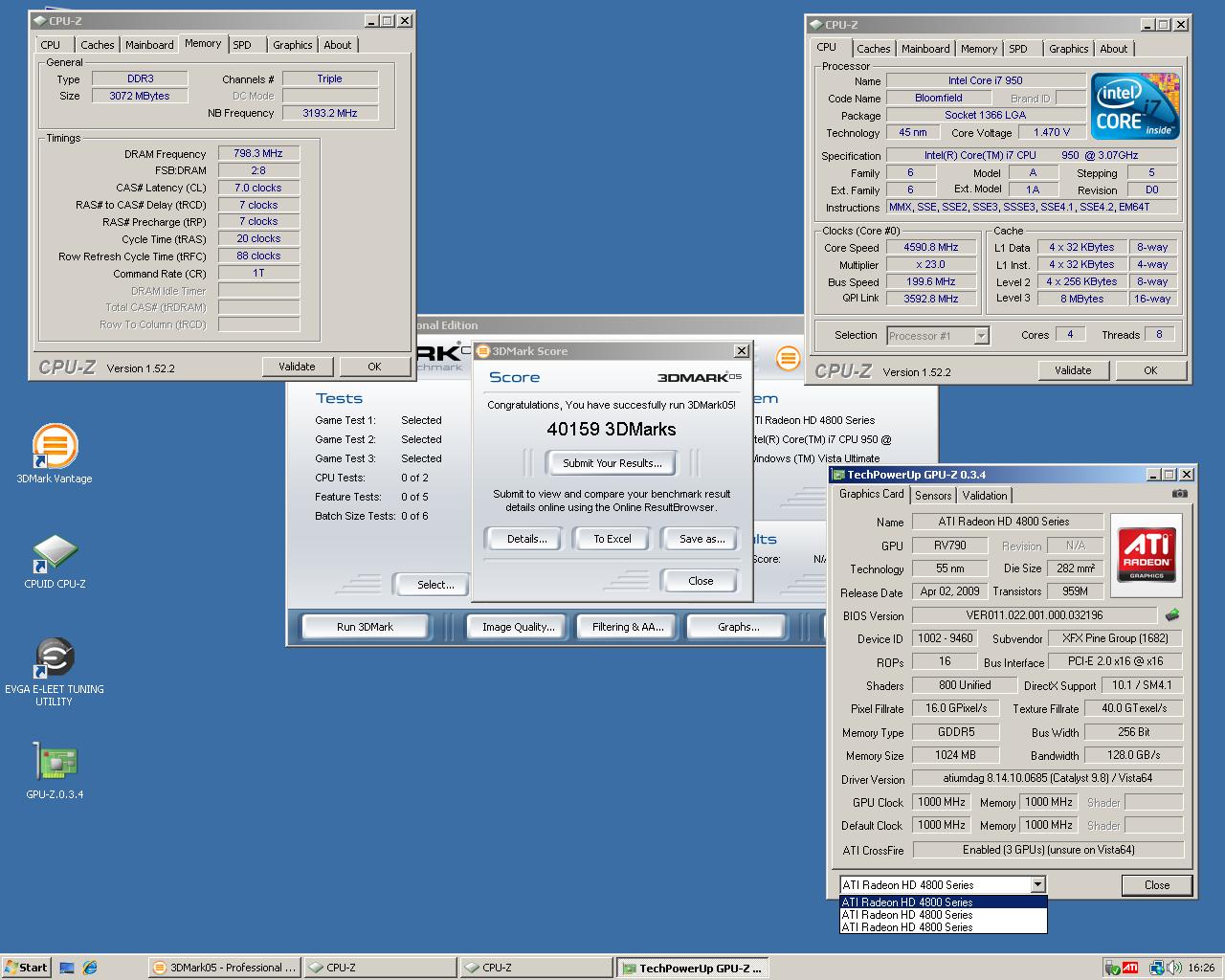The image size is (1225, 980).
Task: Select the second ATI Radeon HD 4800 list entry
Action: (944, 915)
